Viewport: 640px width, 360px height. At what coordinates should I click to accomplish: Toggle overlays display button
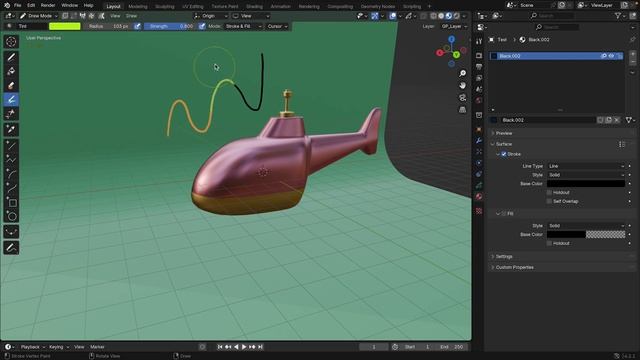tap(393, 16)
